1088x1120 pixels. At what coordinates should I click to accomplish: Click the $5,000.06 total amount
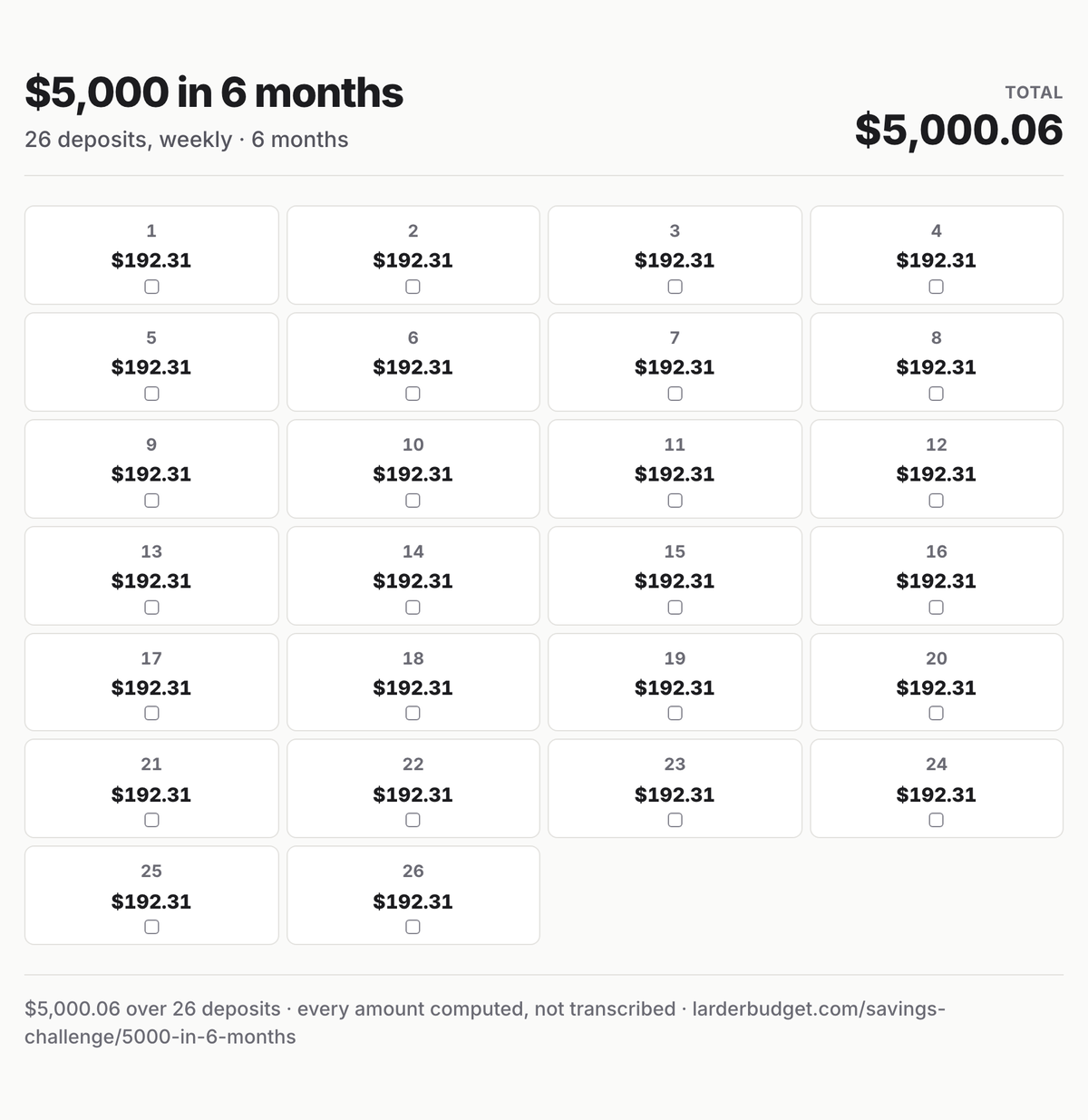coord(958,130)
